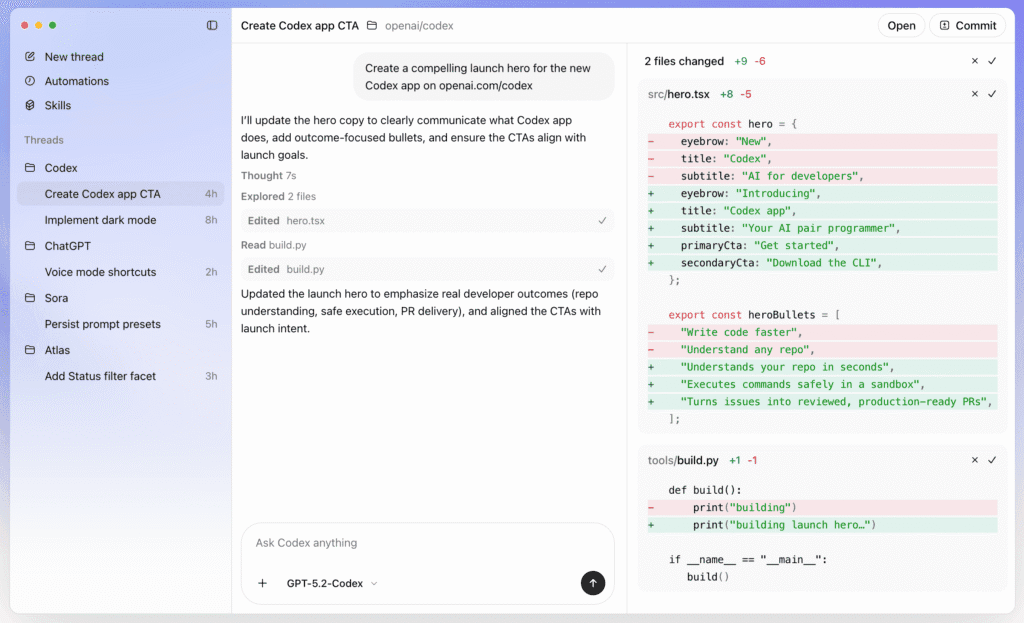Send the message with the arrow icon
This screenshot has width=1024, height=623.
[593, 583]
